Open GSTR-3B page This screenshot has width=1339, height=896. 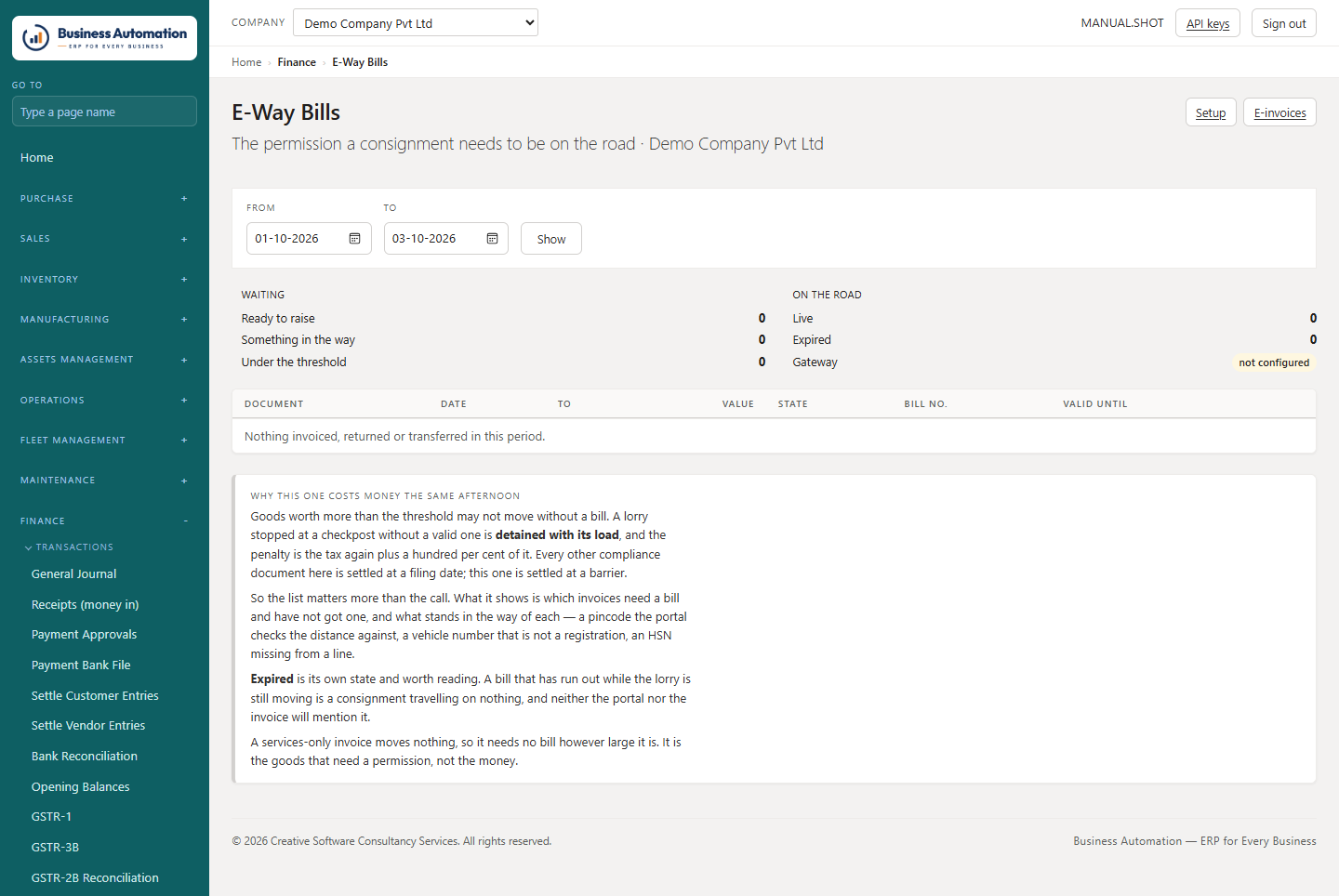click(55, 848)
